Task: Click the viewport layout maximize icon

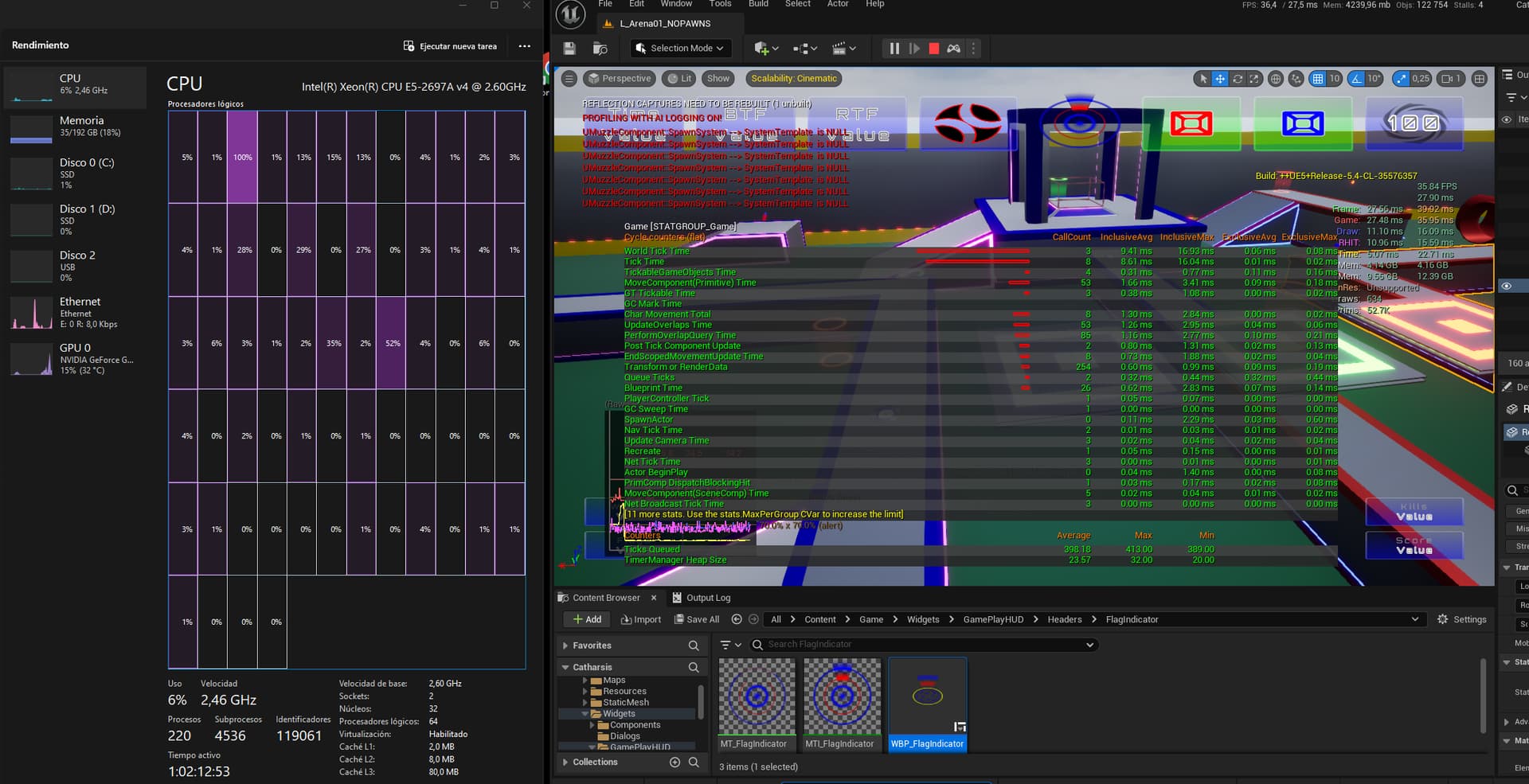Action: pos(1480,79)
